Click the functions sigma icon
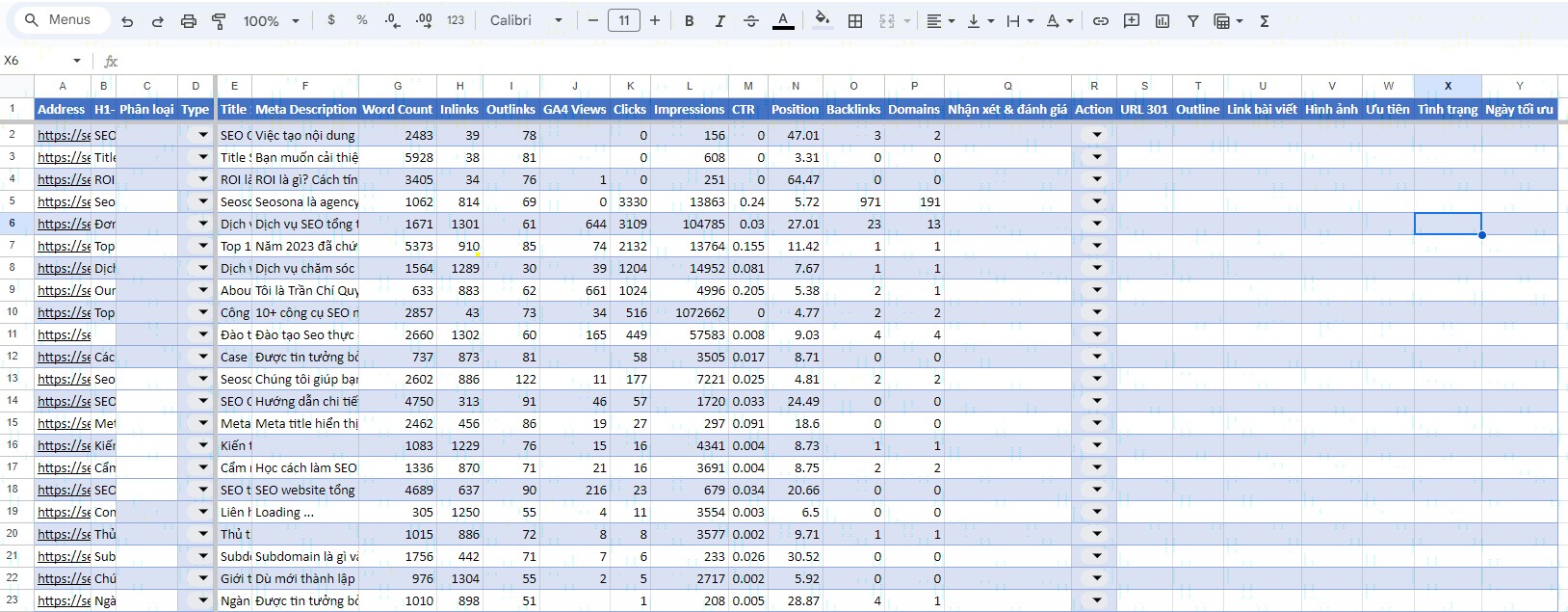The height and width of the screenshot is (612, 1568). click(1265, 20)
